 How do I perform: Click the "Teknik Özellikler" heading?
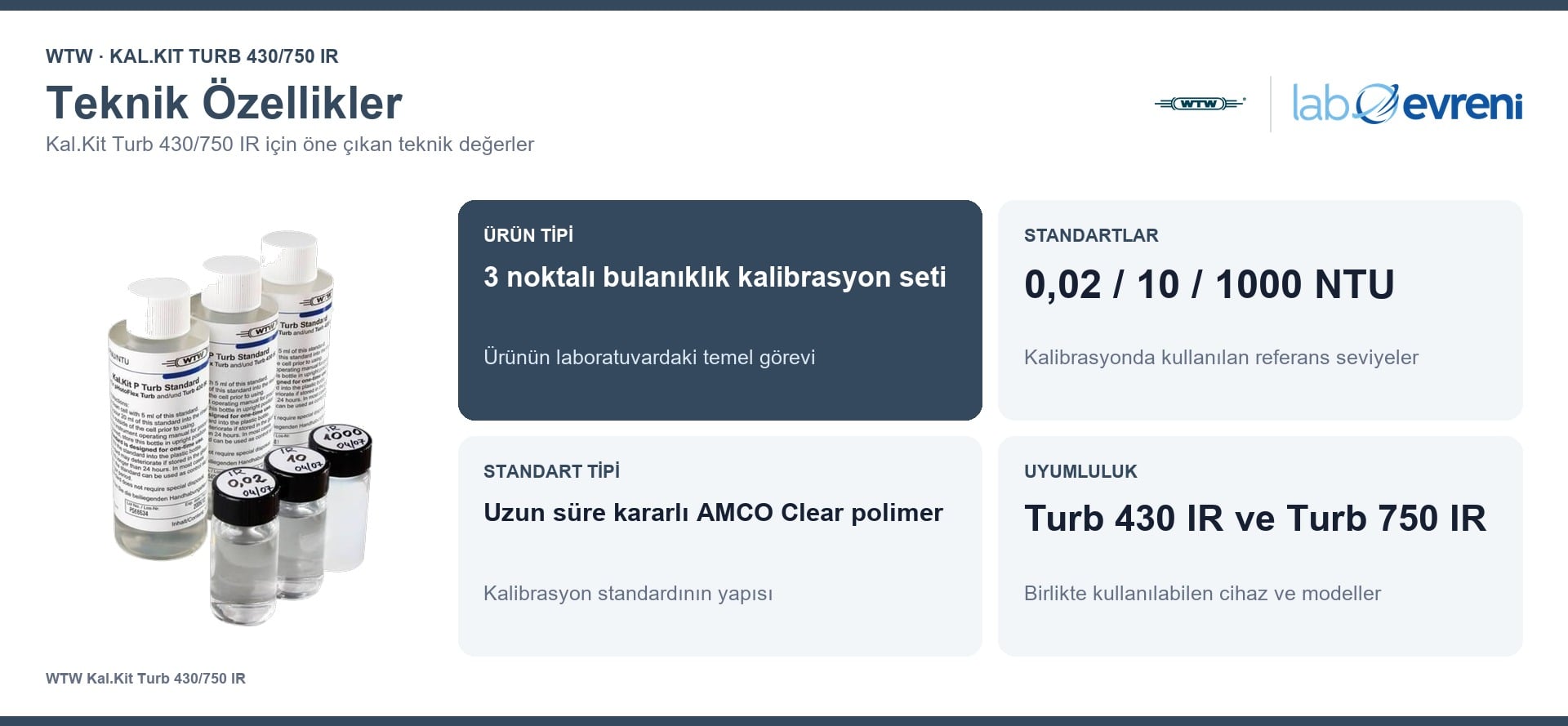pos(224,102)
